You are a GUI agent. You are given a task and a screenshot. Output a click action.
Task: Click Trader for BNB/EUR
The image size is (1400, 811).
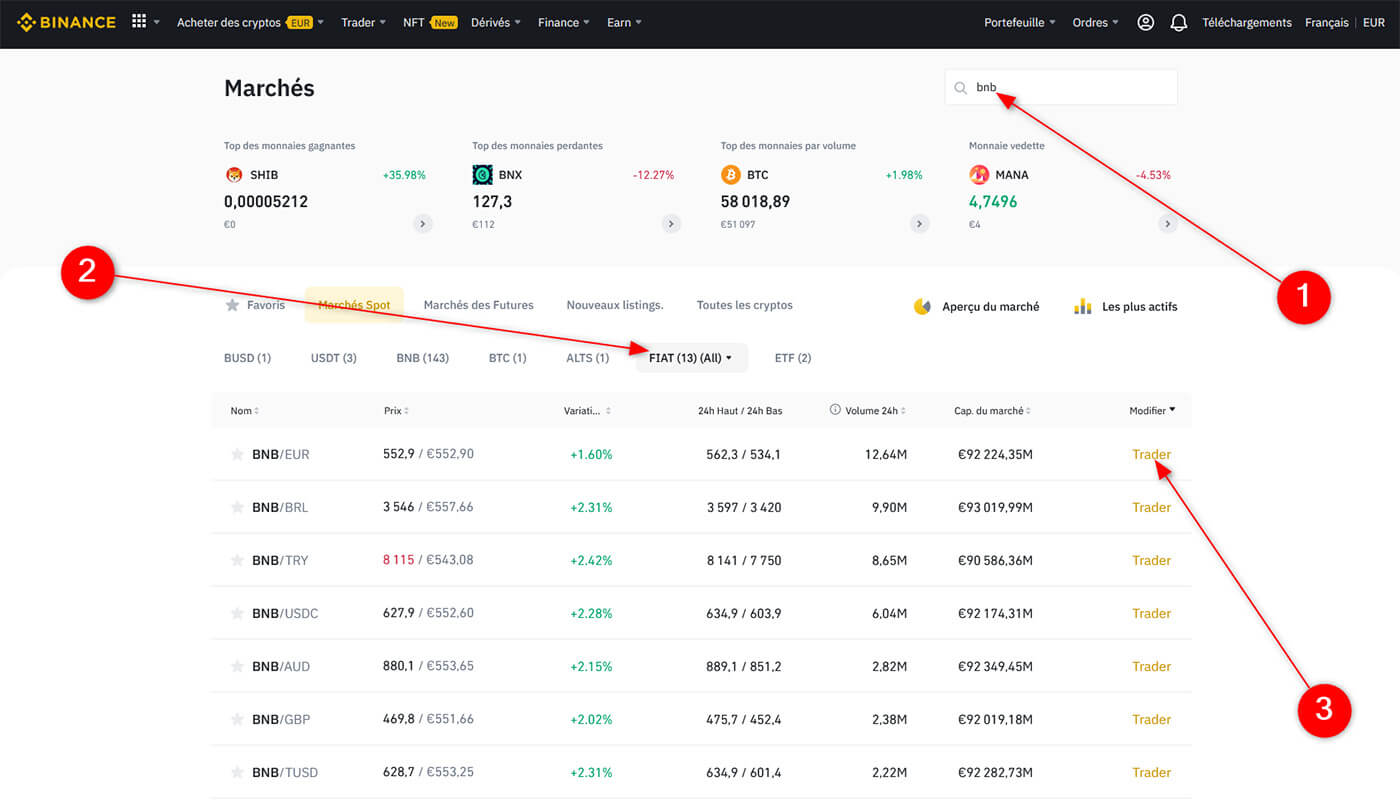click(1151, 454)
